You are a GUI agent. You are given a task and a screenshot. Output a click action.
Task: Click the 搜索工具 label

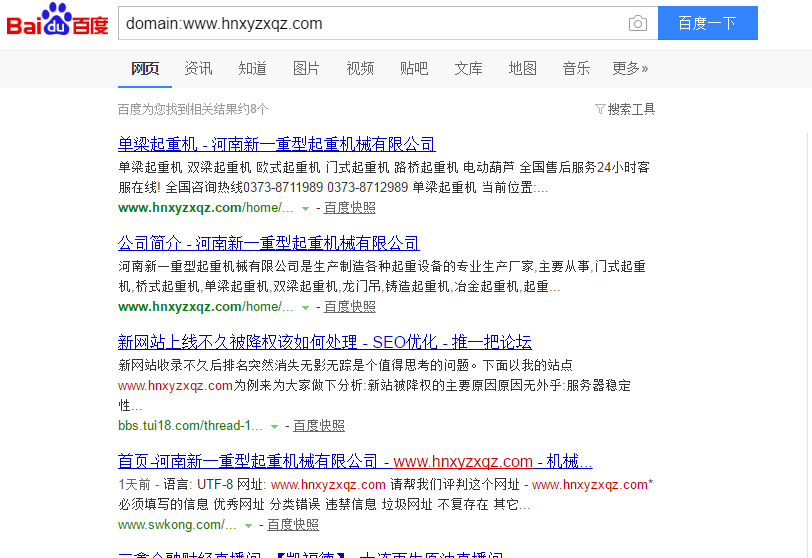(x=631, y=109)
